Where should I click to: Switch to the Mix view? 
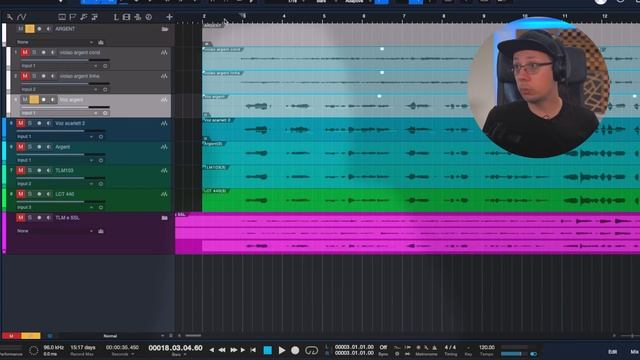[634, 351]
